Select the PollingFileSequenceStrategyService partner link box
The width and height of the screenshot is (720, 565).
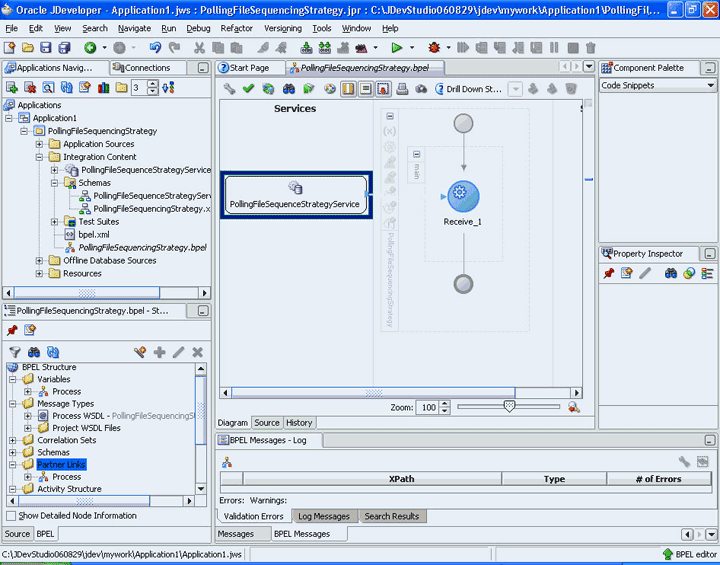point(296,195)
